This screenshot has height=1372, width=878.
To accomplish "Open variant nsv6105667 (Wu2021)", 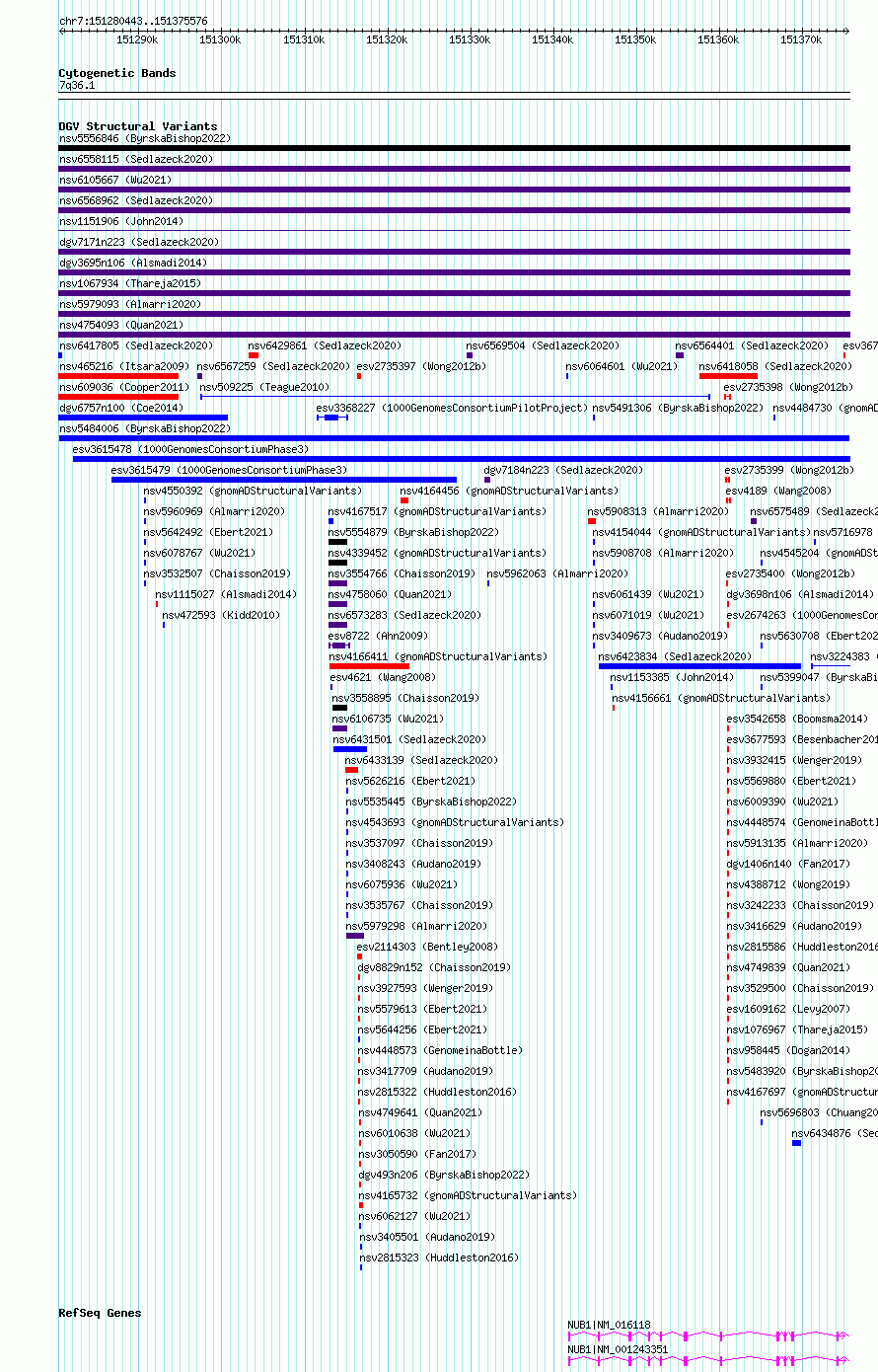I will (x=115, y=181).
